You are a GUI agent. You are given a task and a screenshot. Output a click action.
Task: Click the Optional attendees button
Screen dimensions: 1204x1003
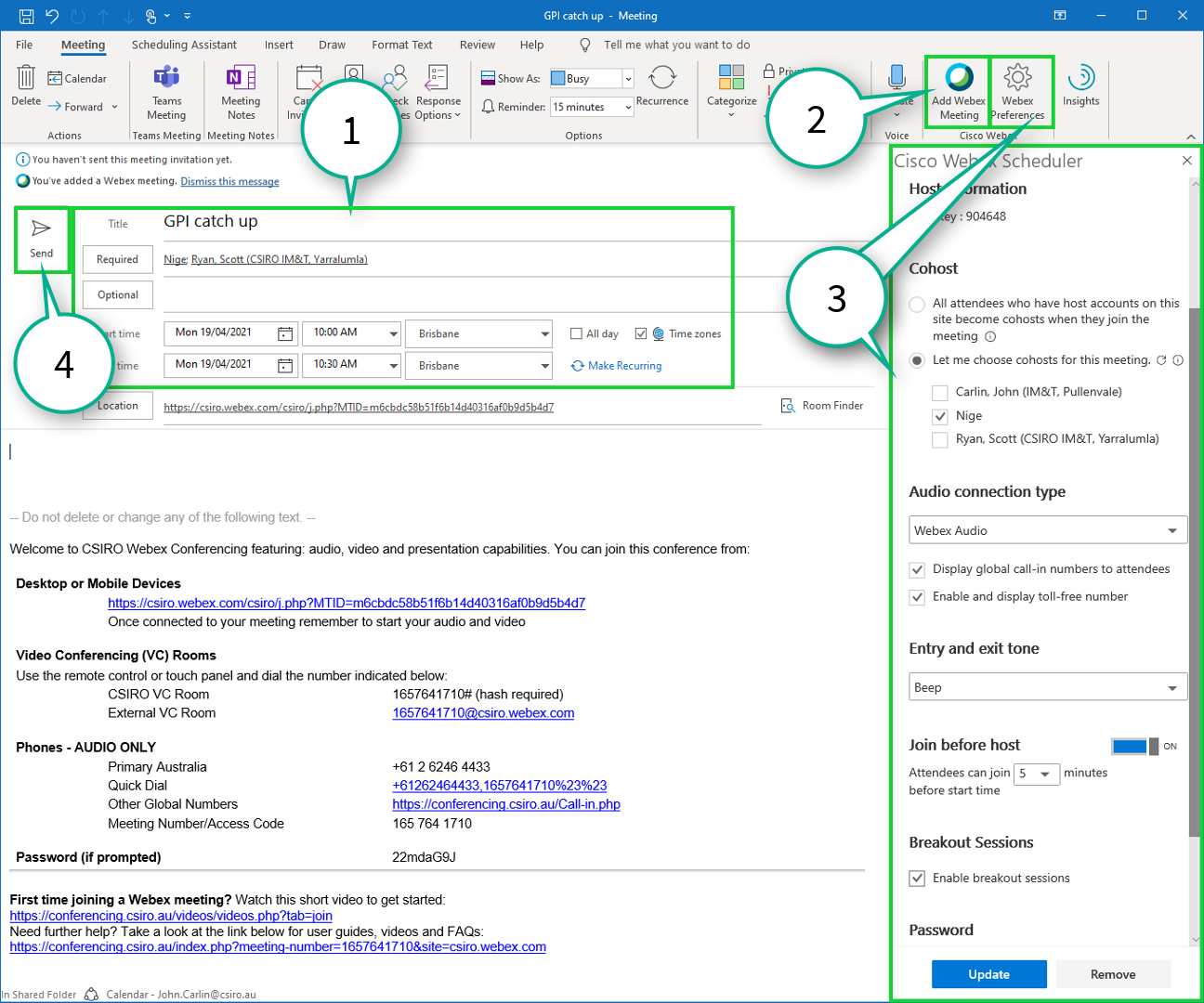coord(117,294)
